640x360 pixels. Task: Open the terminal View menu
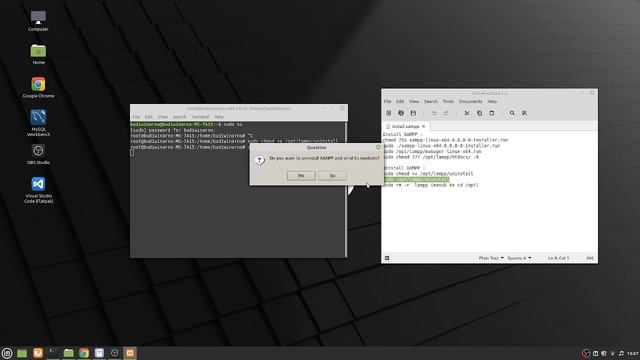(162, 117)
